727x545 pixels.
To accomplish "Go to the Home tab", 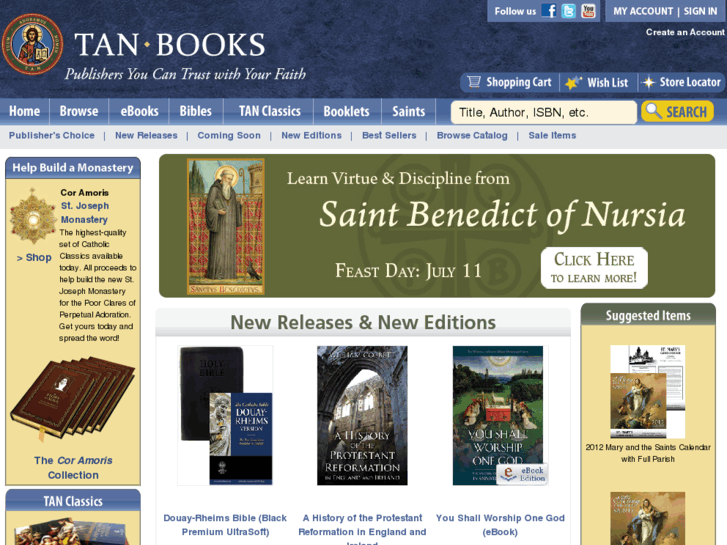I will click(x=25, y=111).
